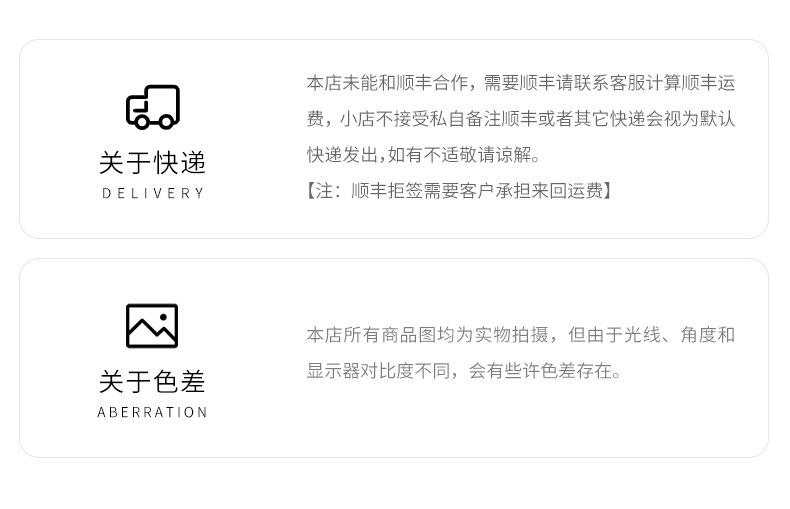Click the line containing 私自备注顺丰
This screenshot has height=509, width=790.
click(521, 119)
